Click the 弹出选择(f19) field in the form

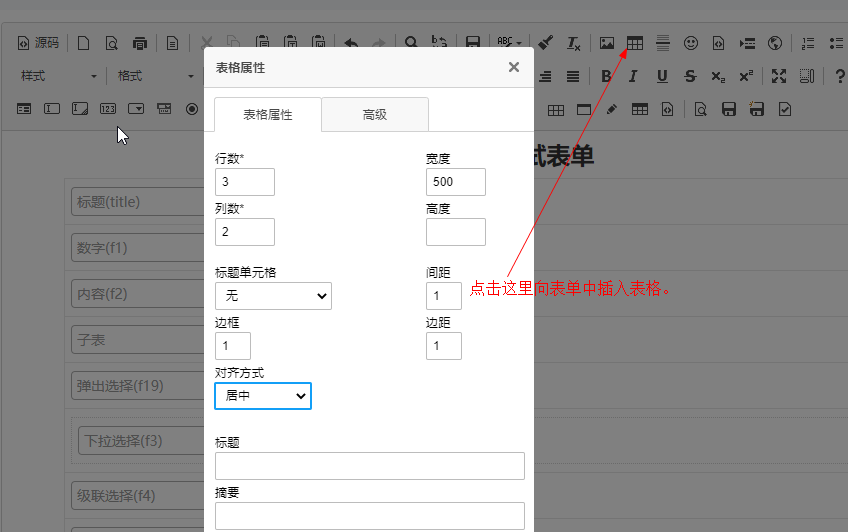click(x=137, y=385)
